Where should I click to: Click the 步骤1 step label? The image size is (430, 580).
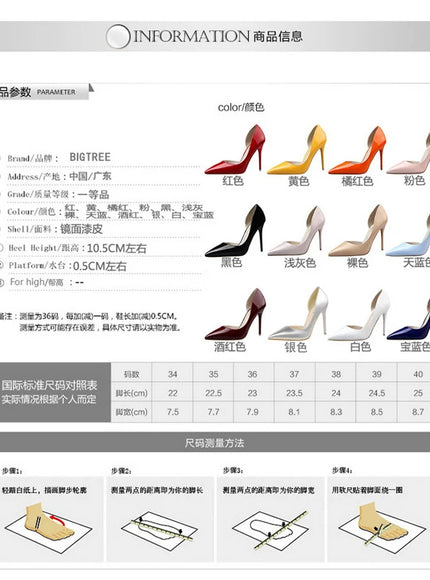12,471
